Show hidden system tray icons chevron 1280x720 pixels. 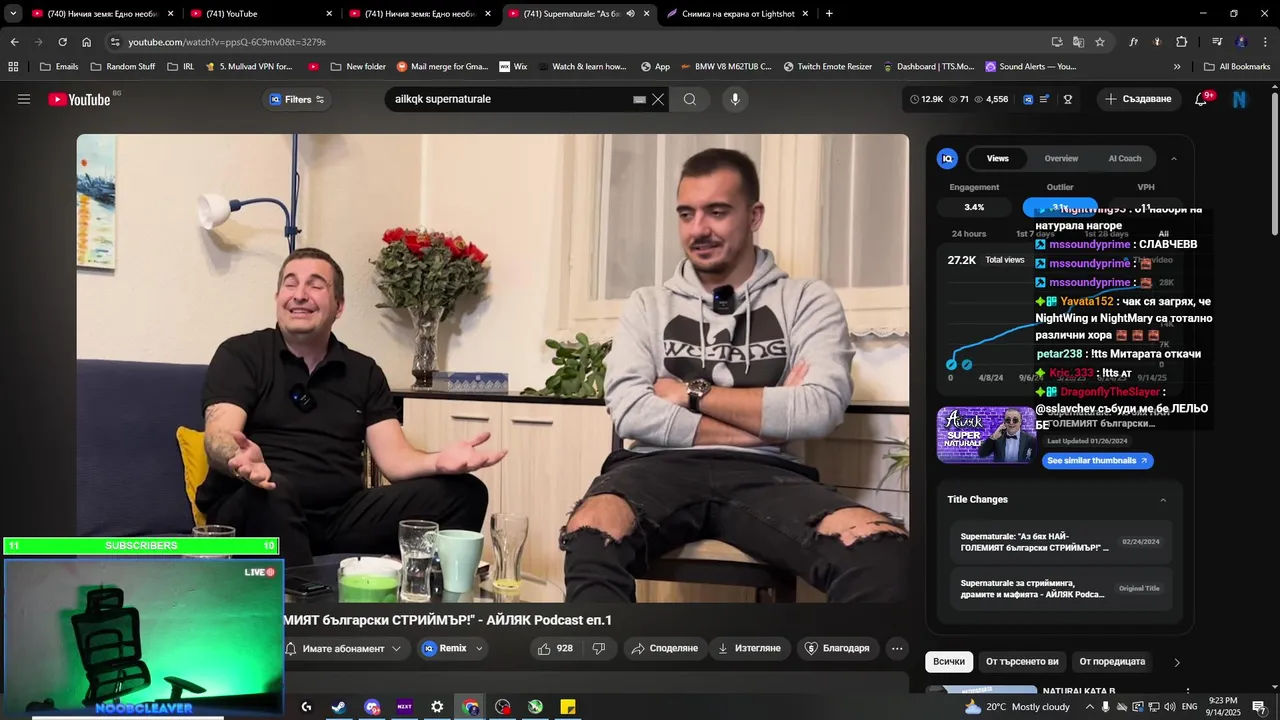pyautogui.click(x=1090, y=707)
